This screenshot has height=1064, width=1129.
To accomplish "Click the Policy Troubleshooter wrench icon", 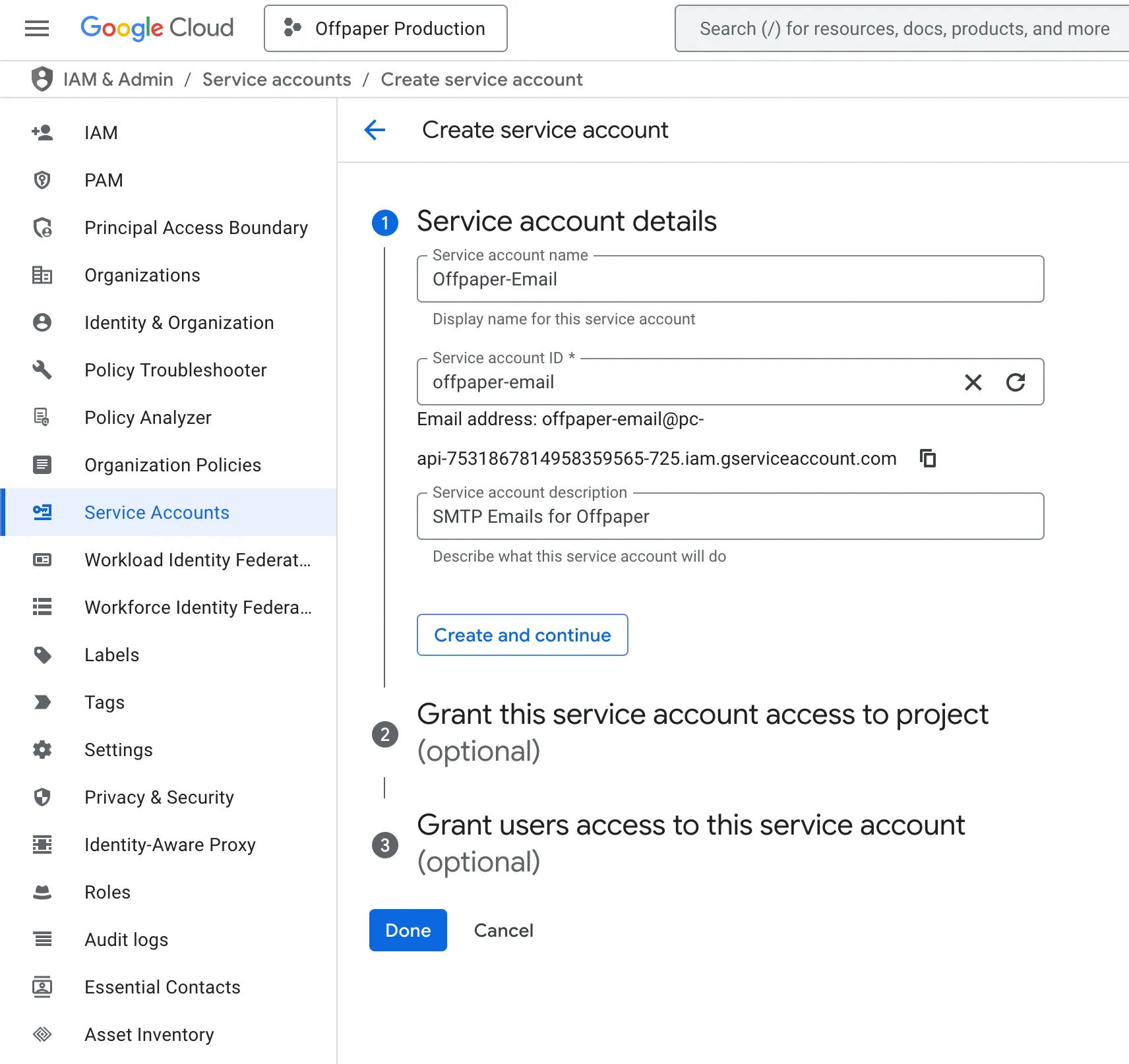I will click(x=42, y=370).
